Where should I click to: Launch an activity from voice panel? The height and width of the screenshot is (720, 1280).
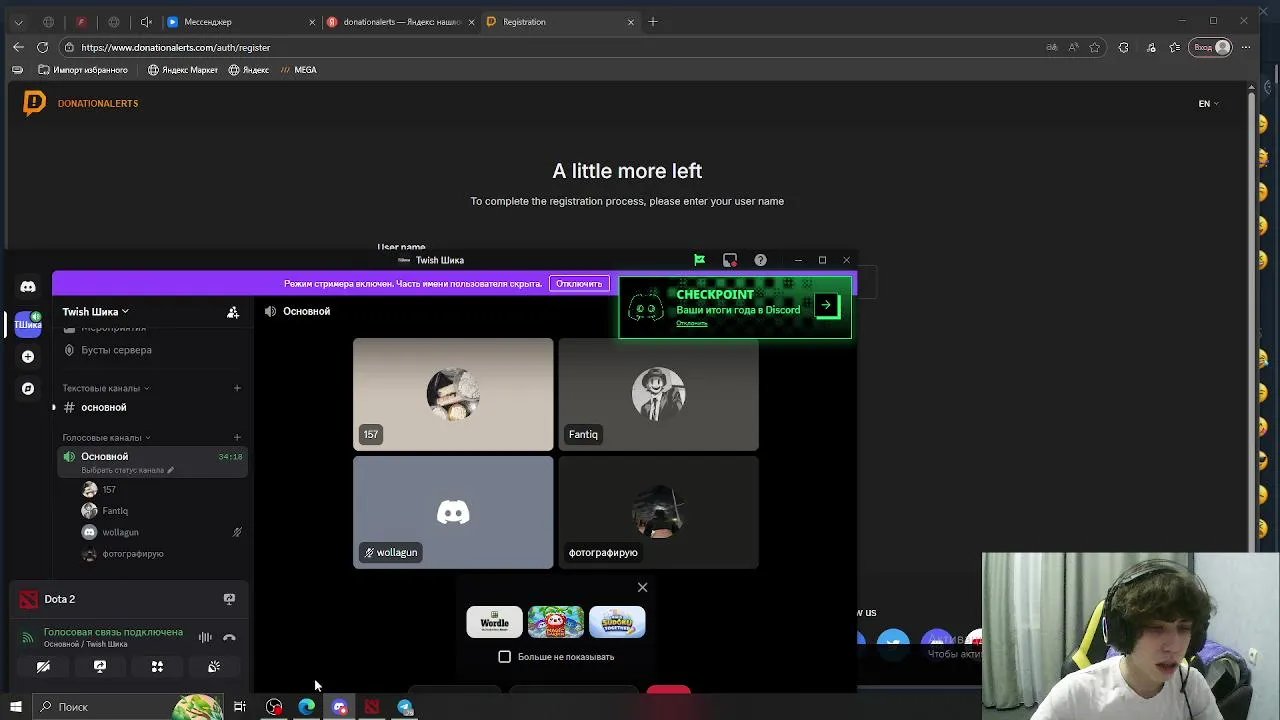(157, 667)
